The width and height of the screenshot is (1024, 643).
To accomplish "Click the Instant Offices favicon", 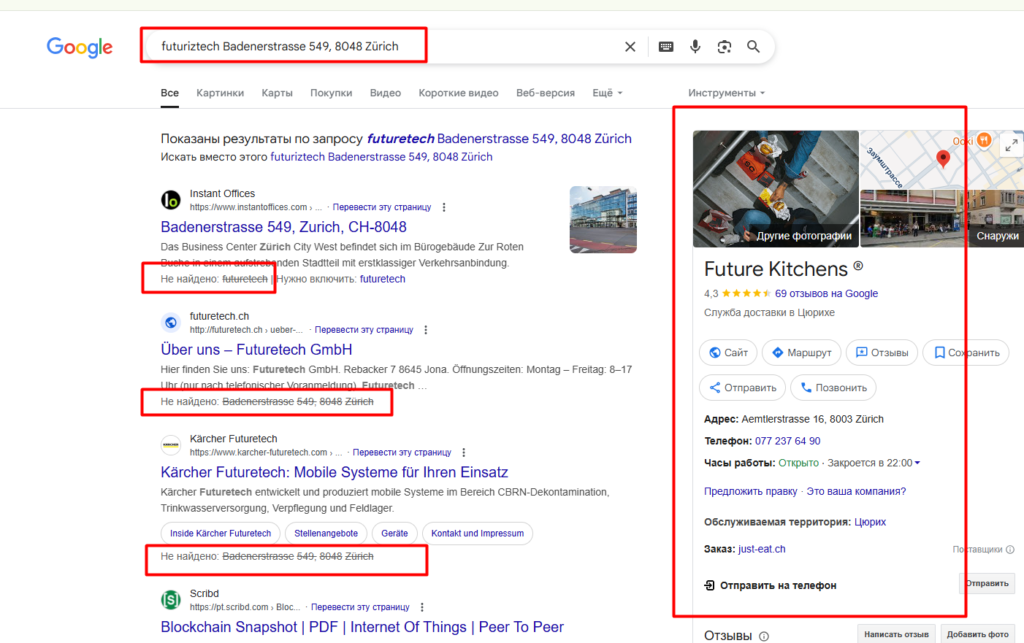I will point(170,200).
